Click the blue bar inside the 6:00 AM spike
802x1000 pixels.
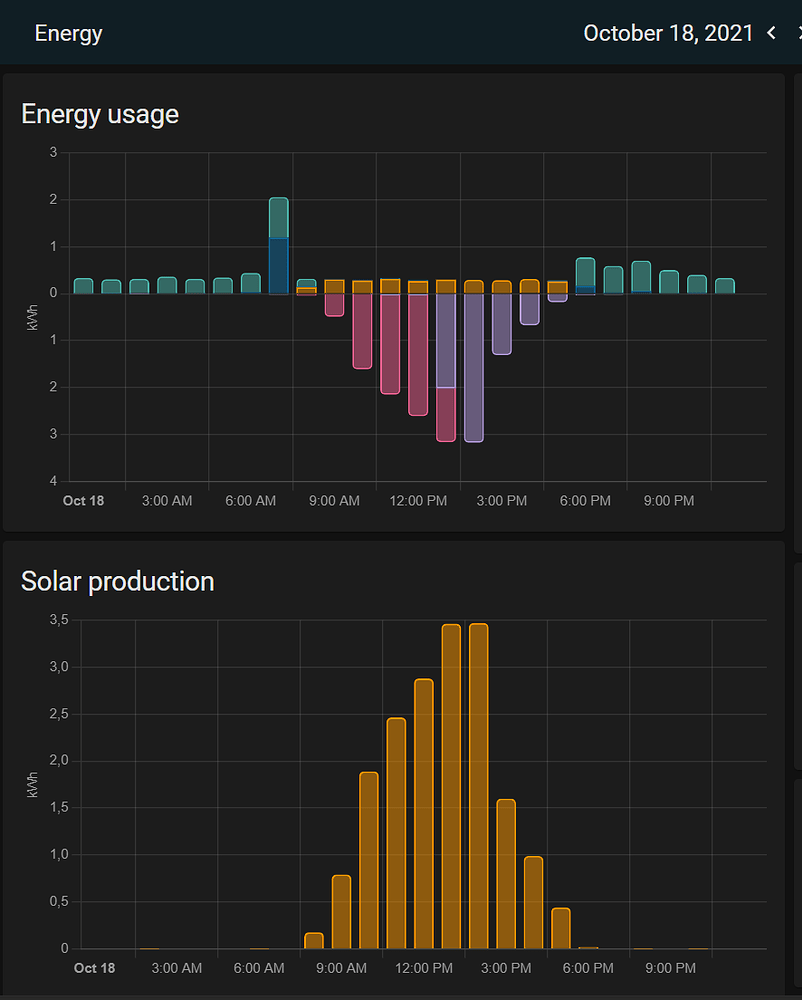coord(278,265)
